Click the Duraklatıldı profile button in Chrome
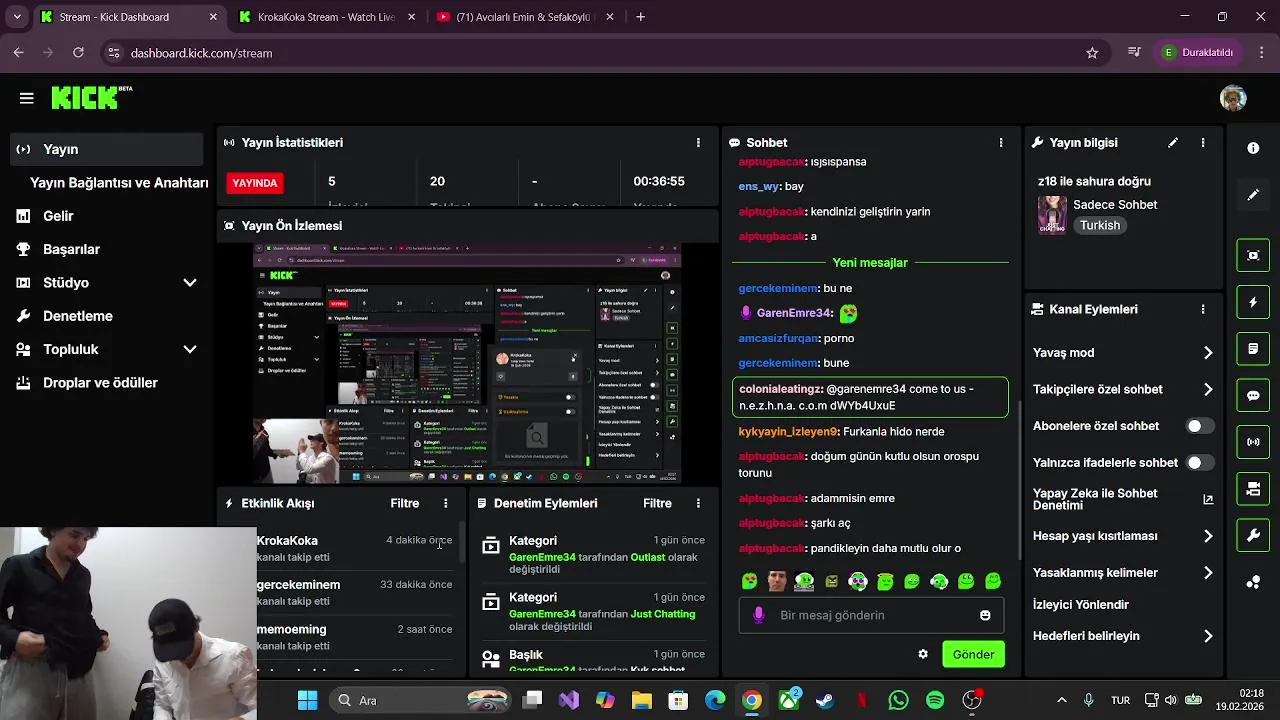This screenshot has height=720, width=1280. (1198, 52)
